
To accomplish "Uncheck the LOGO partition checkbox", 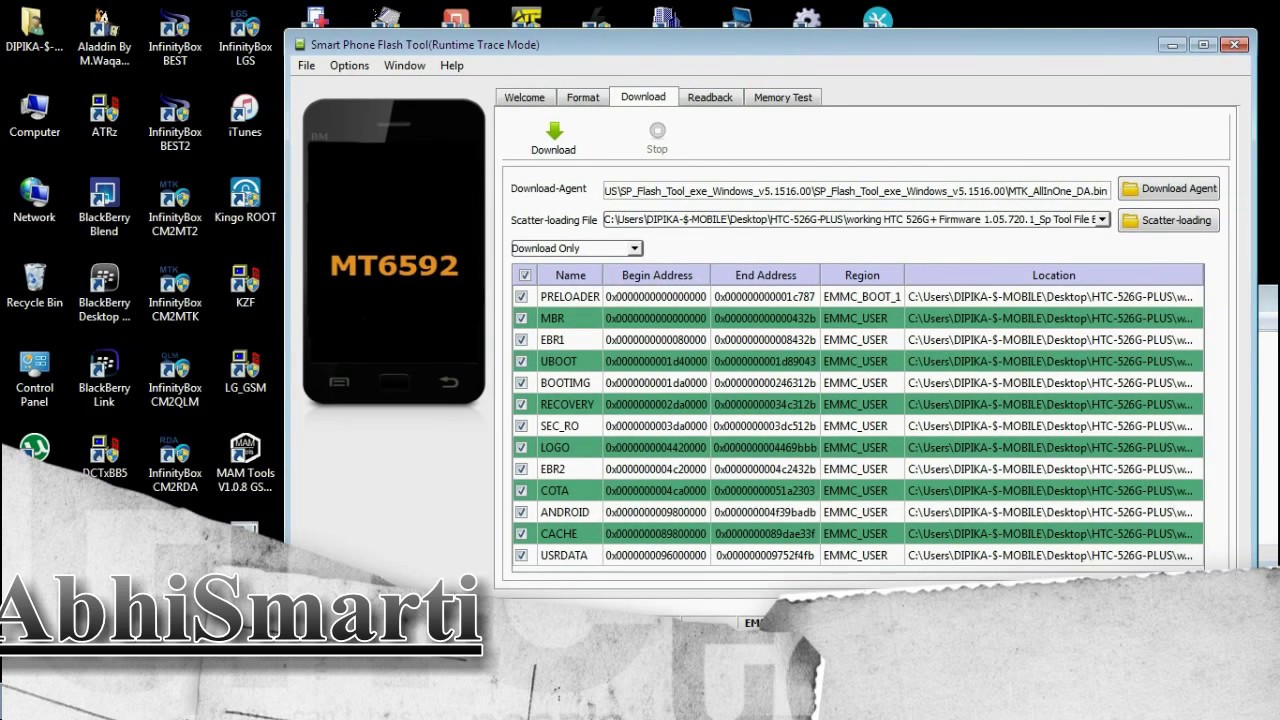I will (x=521, y=448).
